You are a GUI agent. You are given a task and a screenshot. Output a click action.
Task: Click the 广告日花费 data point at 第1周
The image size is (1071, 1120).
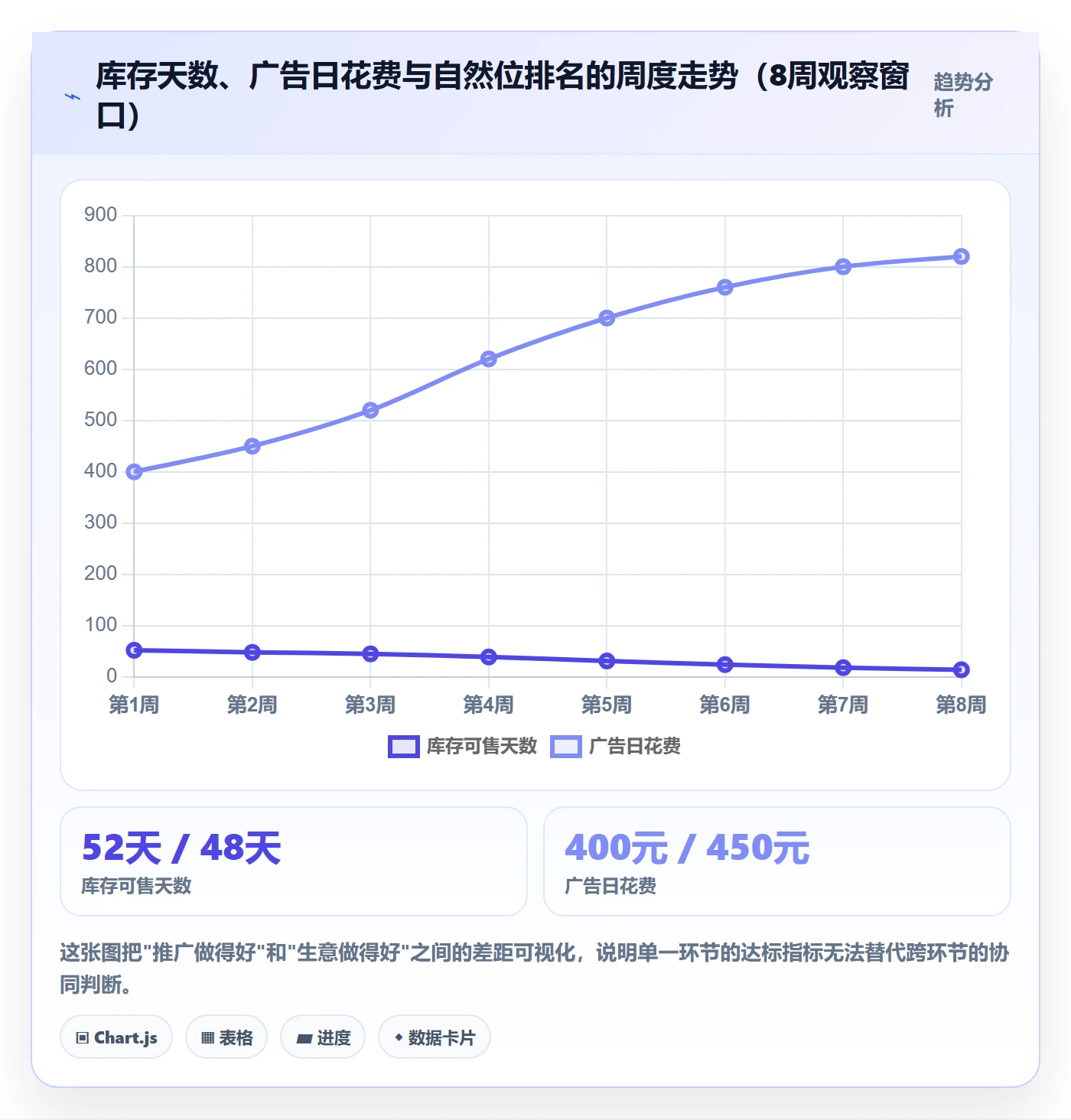coord(134,472)
